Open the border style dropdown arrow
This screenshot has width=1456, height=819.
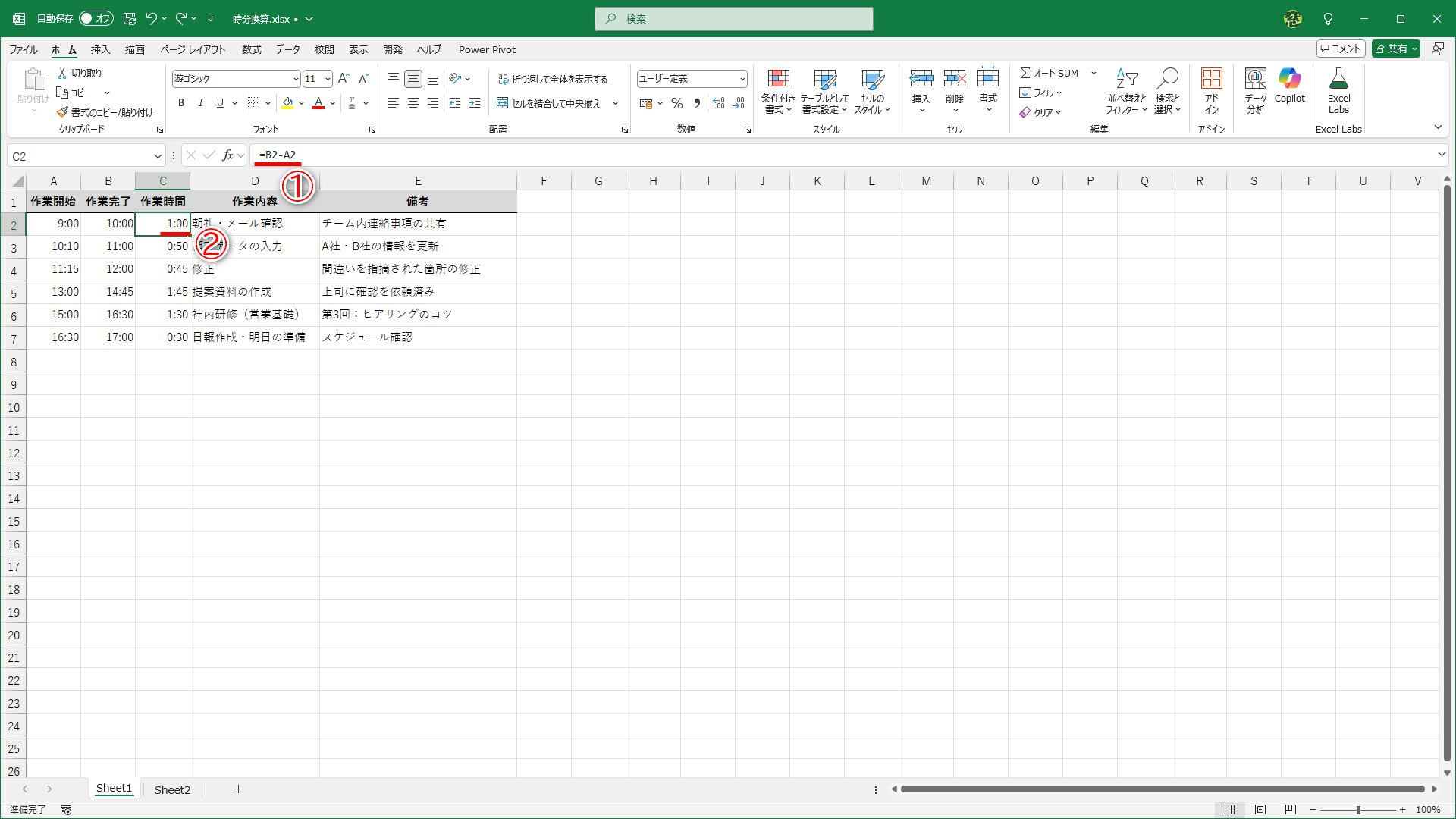click(267, 103)
